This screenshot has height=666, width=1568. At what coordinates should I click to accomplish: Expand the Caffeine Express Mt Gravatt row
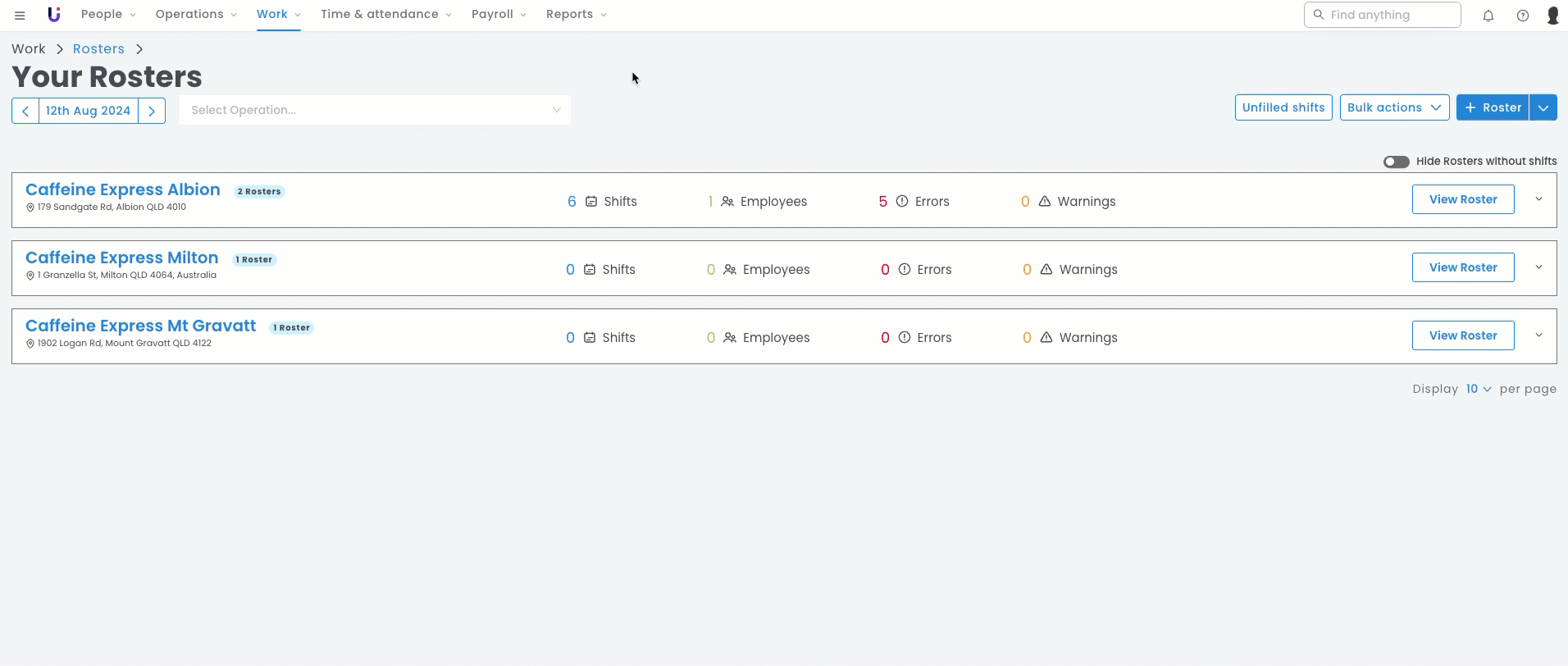pyautogui.click(x=1538, y=335)
